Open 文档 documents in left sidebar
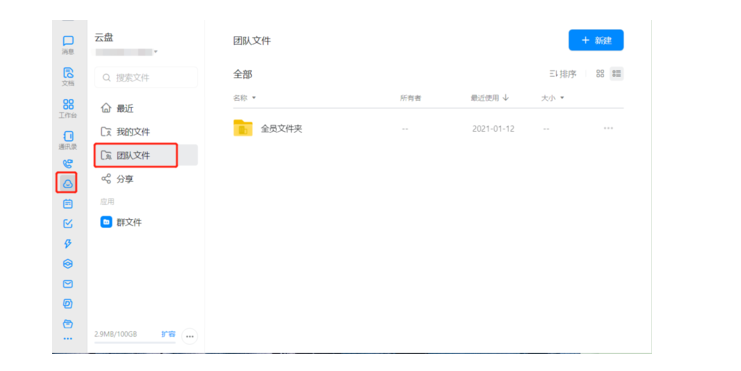 pos(68,77)
